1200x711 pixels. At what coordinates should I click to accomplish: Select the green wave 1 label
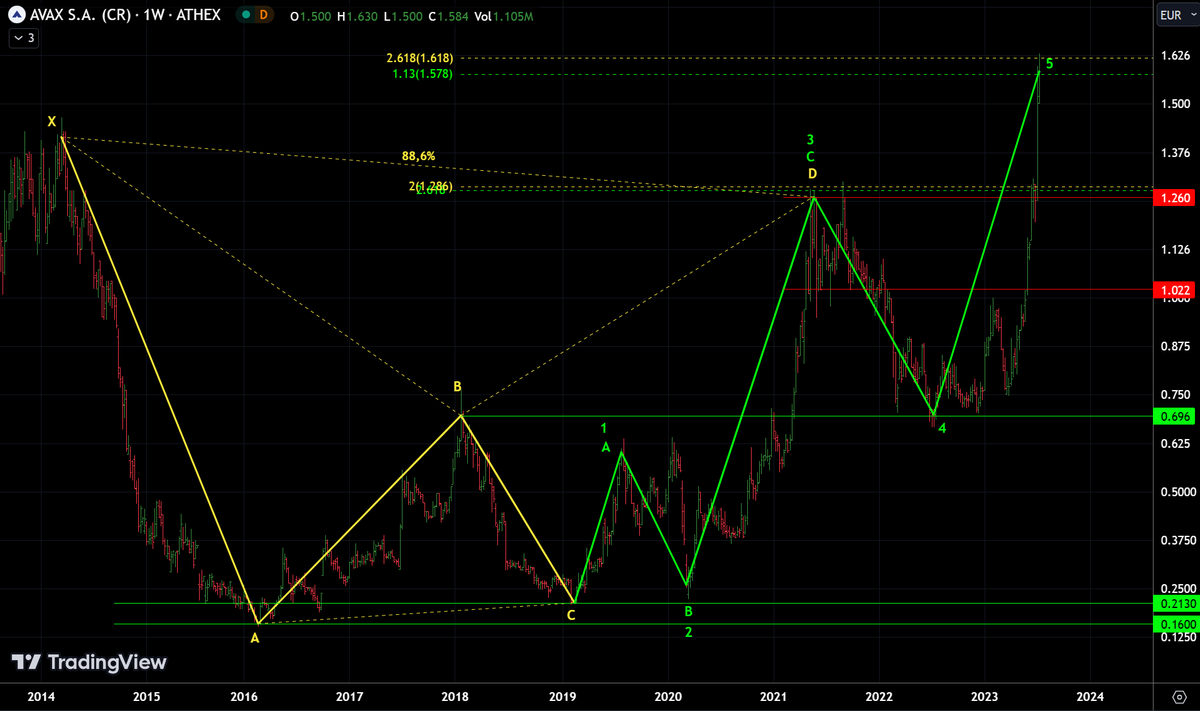click(604, 428)
